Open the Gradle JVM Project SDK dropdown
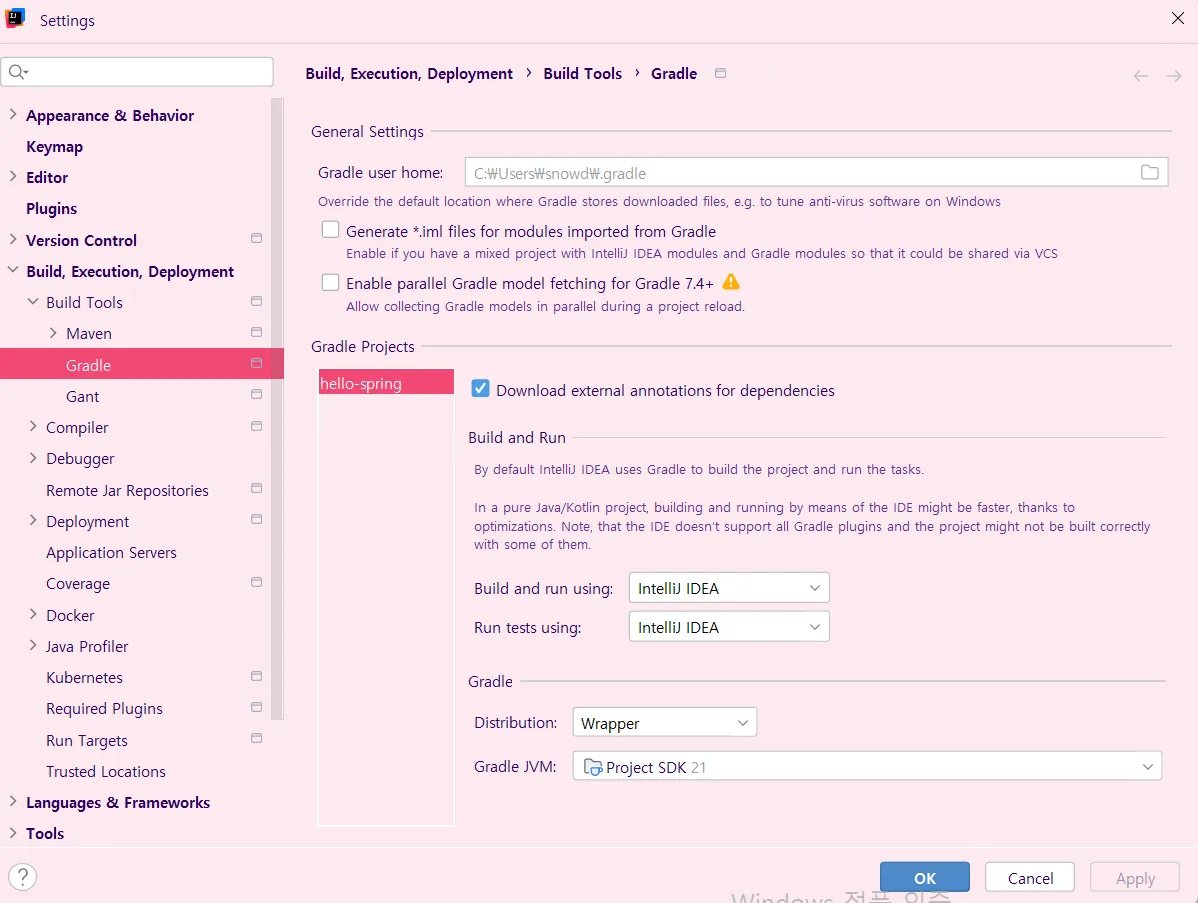The height and width of the screenshot is (903, 1198). 867,766
